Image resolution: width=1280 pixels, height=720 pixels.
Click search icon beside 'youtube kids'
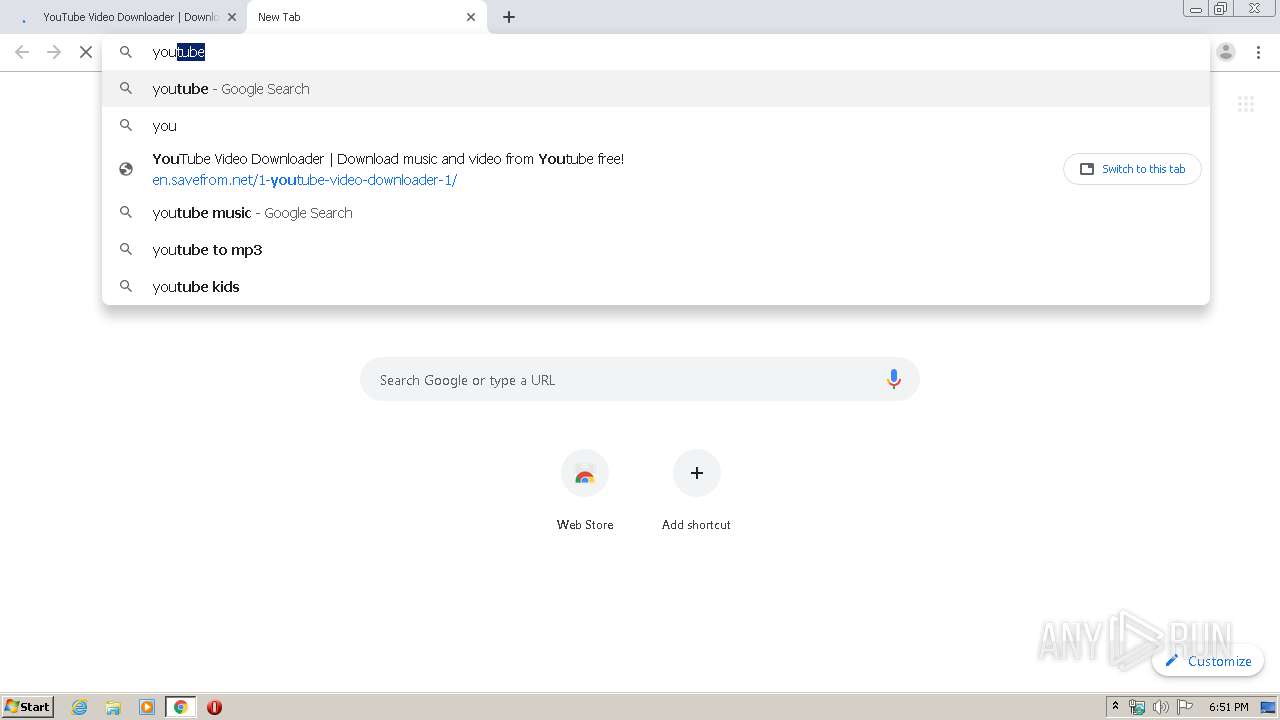[x=126, y=286]
